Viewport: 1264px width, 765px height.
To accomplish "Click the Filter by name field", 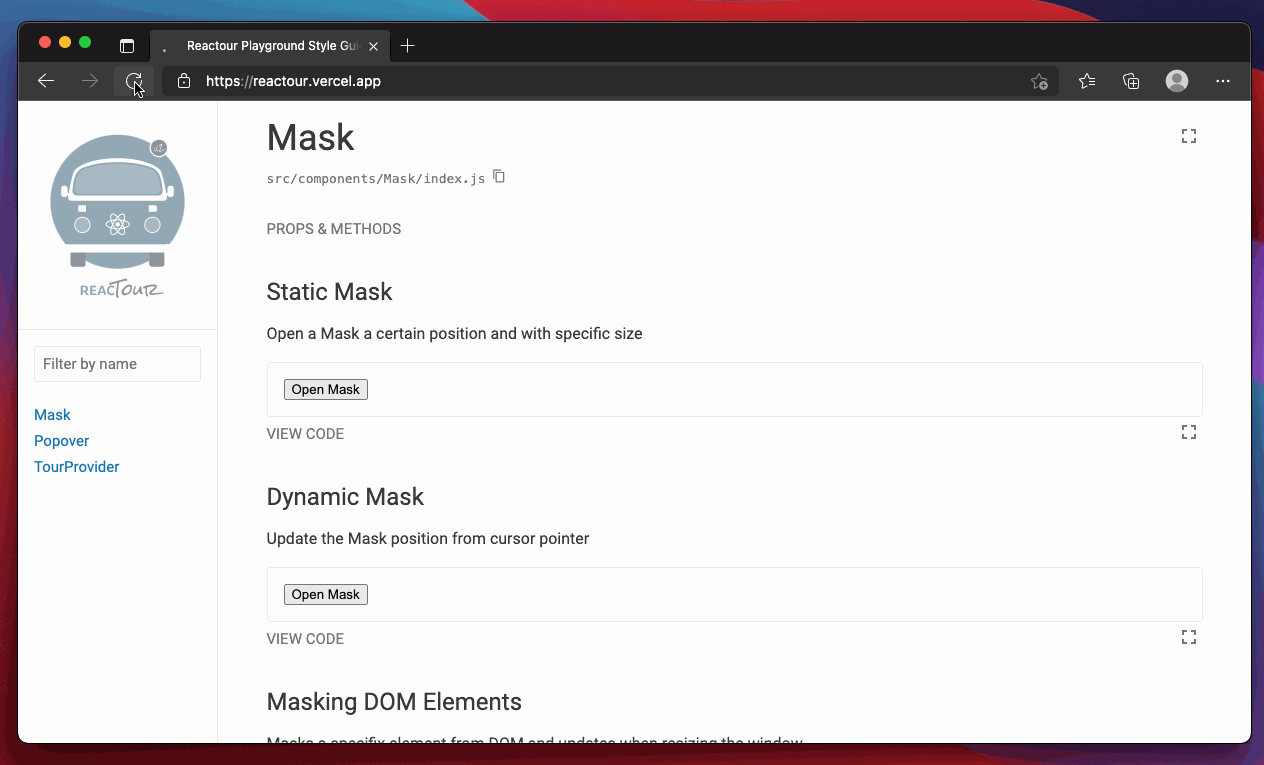I will click(118, 364).
